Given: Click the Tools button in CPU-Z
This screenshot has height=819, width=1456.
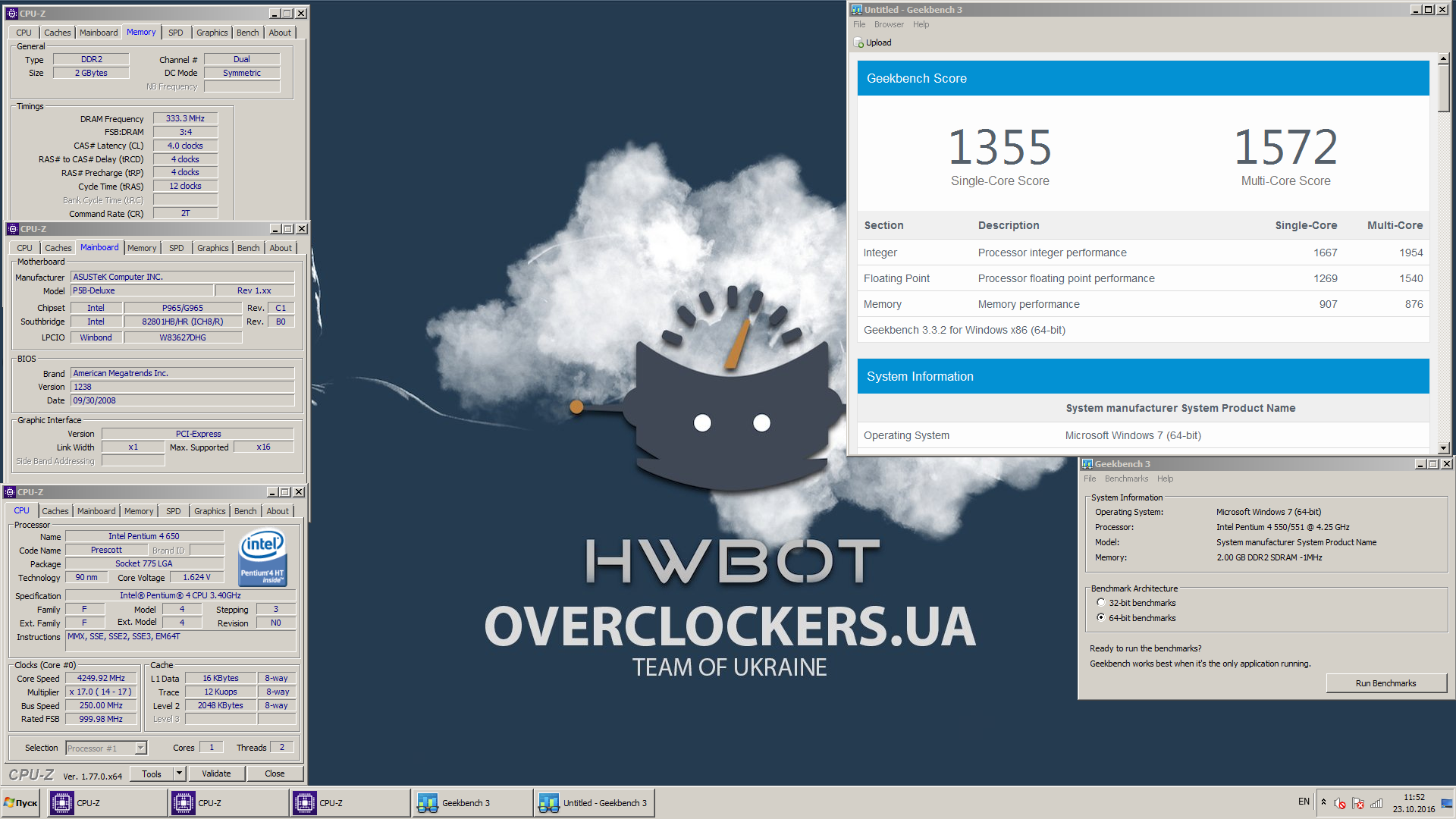Looking at the screenshot, I should click(x=152, y=773).
